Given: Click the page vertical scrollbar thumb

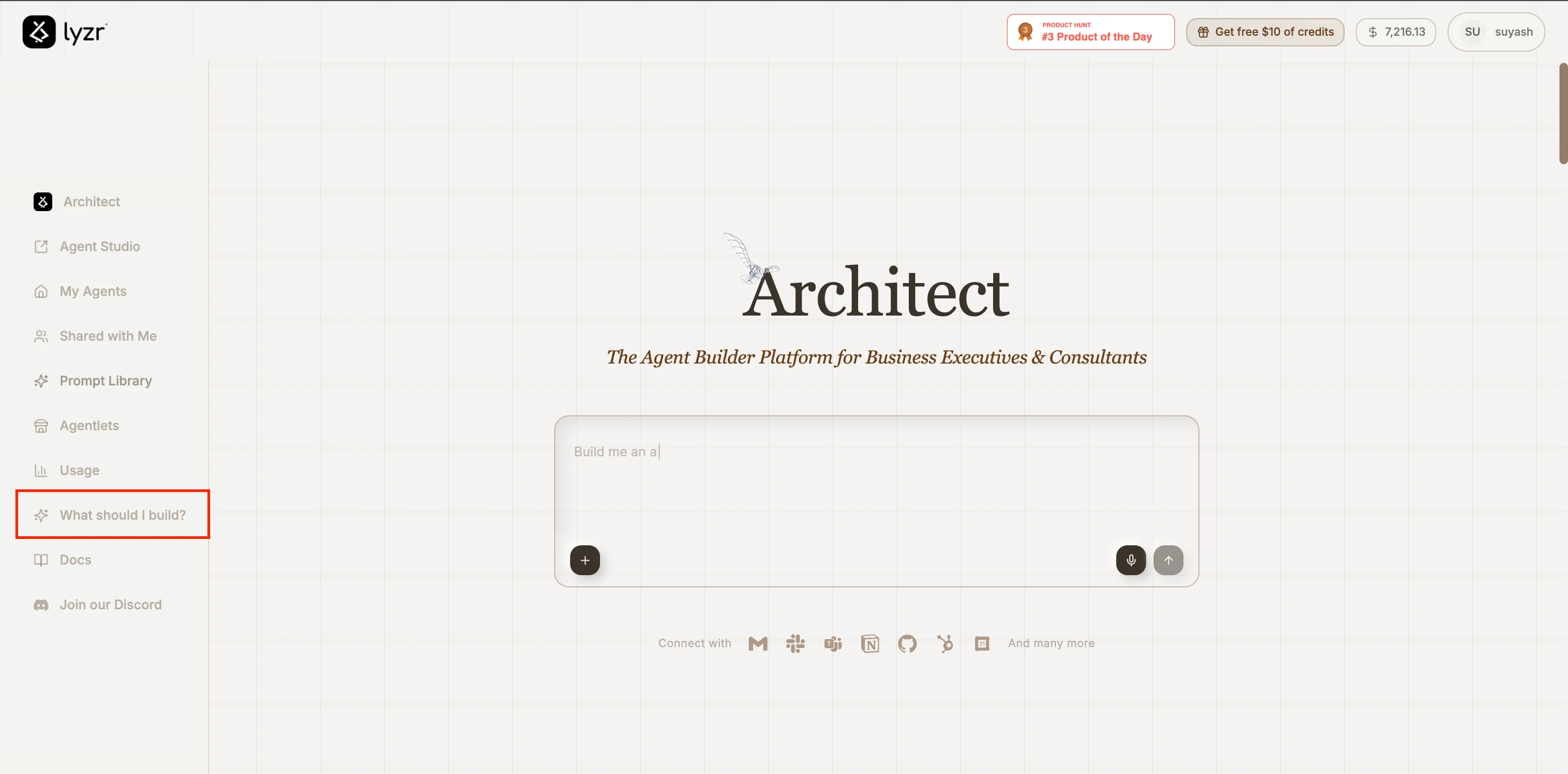Looking at the screenshot, I should (x=1563, y=113).
